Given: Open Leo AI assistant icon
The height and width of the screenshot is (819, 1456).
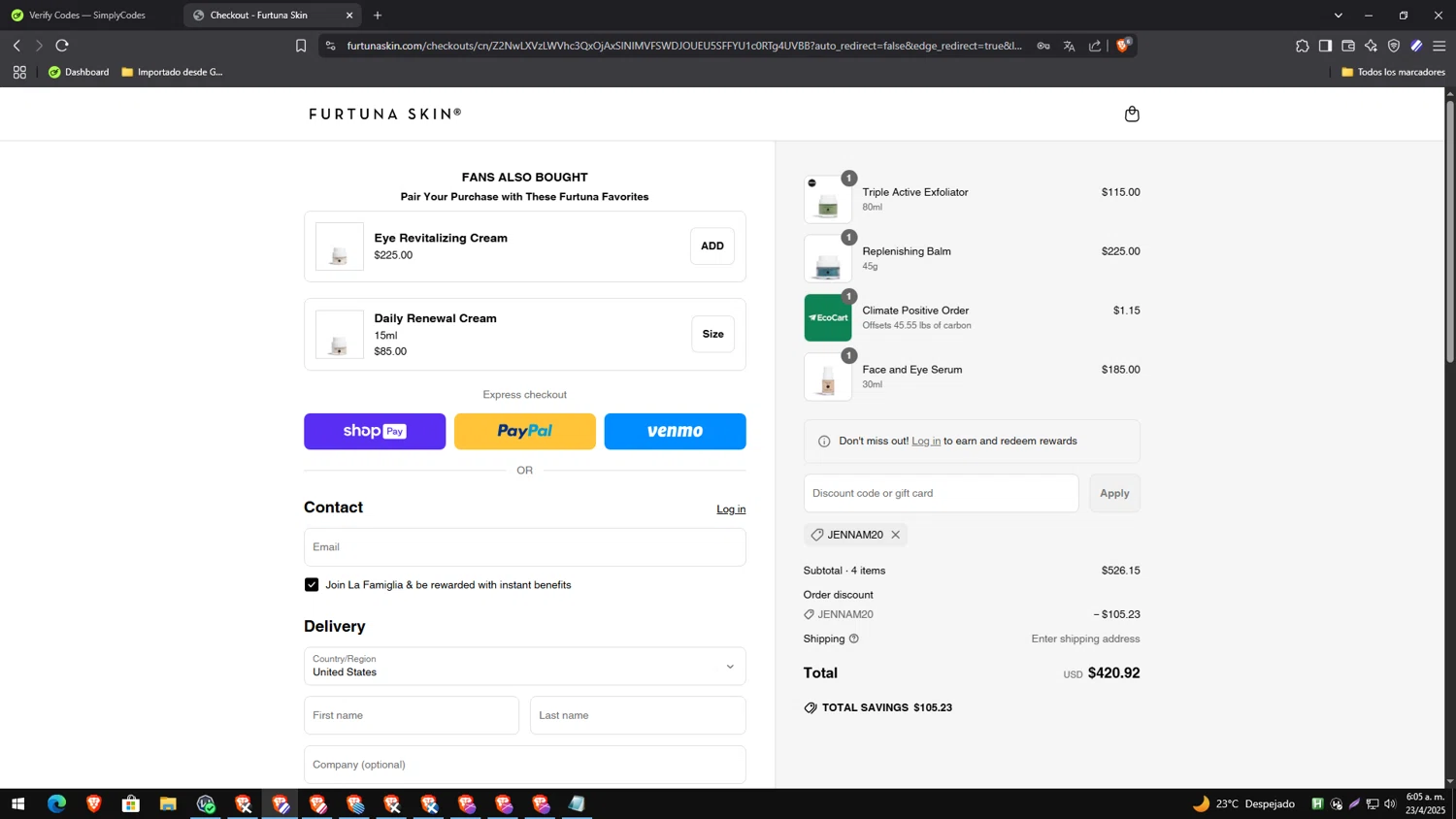Looking at the screenshot, I should (x=1371, y=46).
